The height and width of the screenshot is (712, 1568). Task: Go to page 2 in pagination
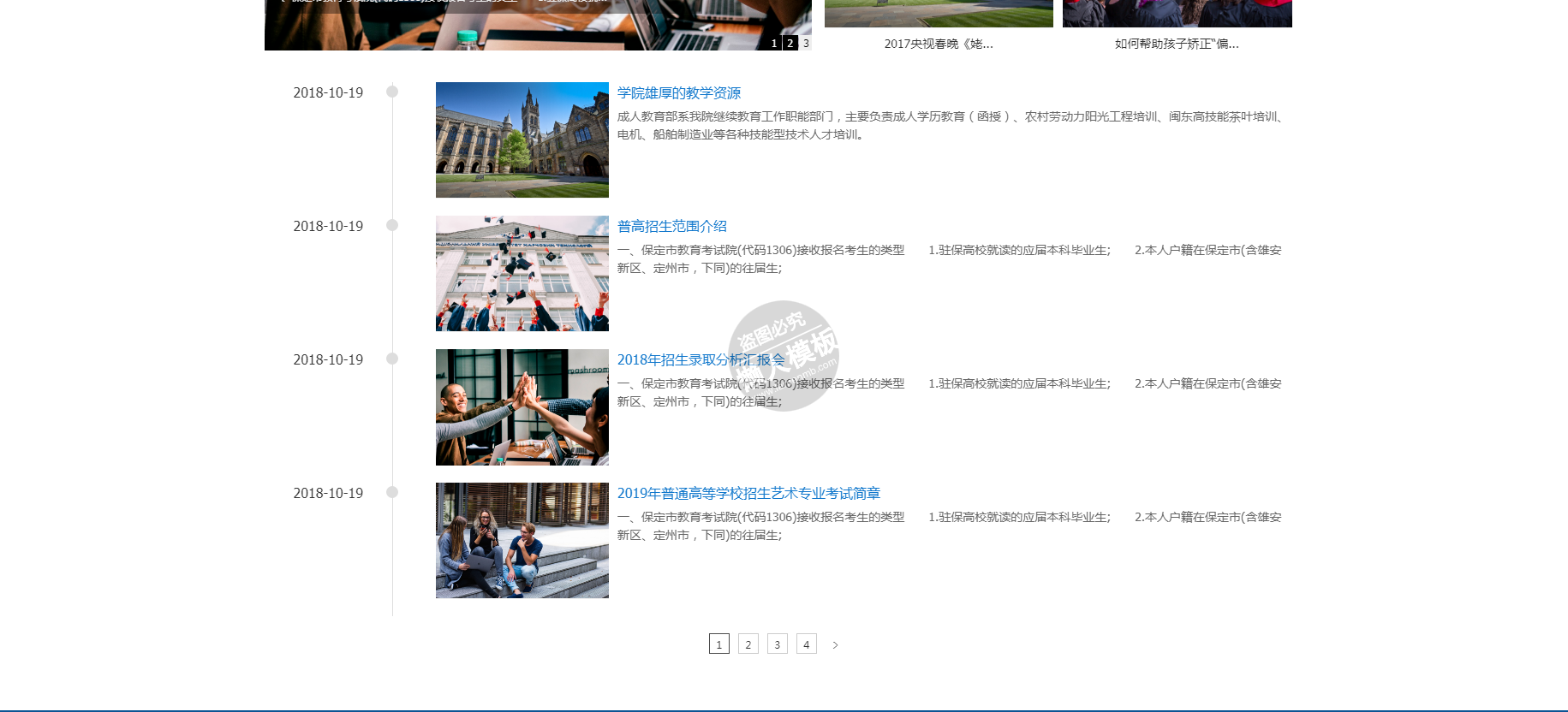(748, 644)
